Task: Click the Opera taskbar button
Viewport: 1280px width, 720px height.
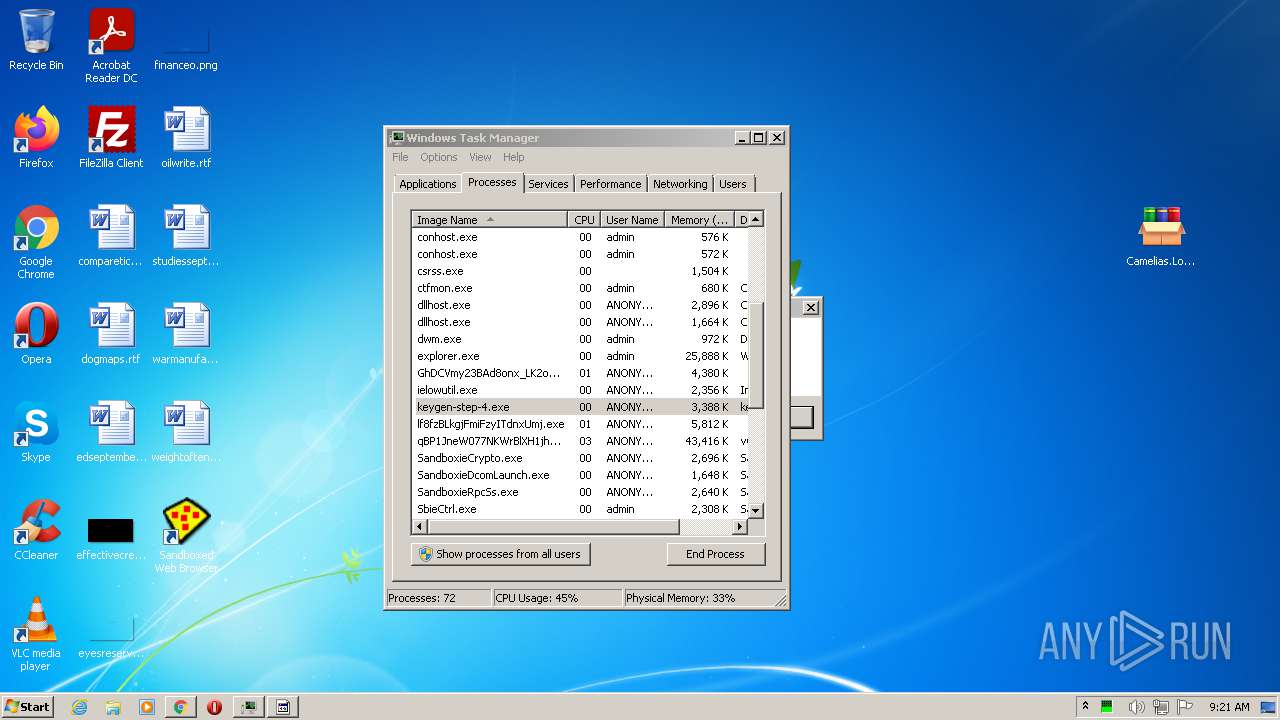Action: point(214,707)
